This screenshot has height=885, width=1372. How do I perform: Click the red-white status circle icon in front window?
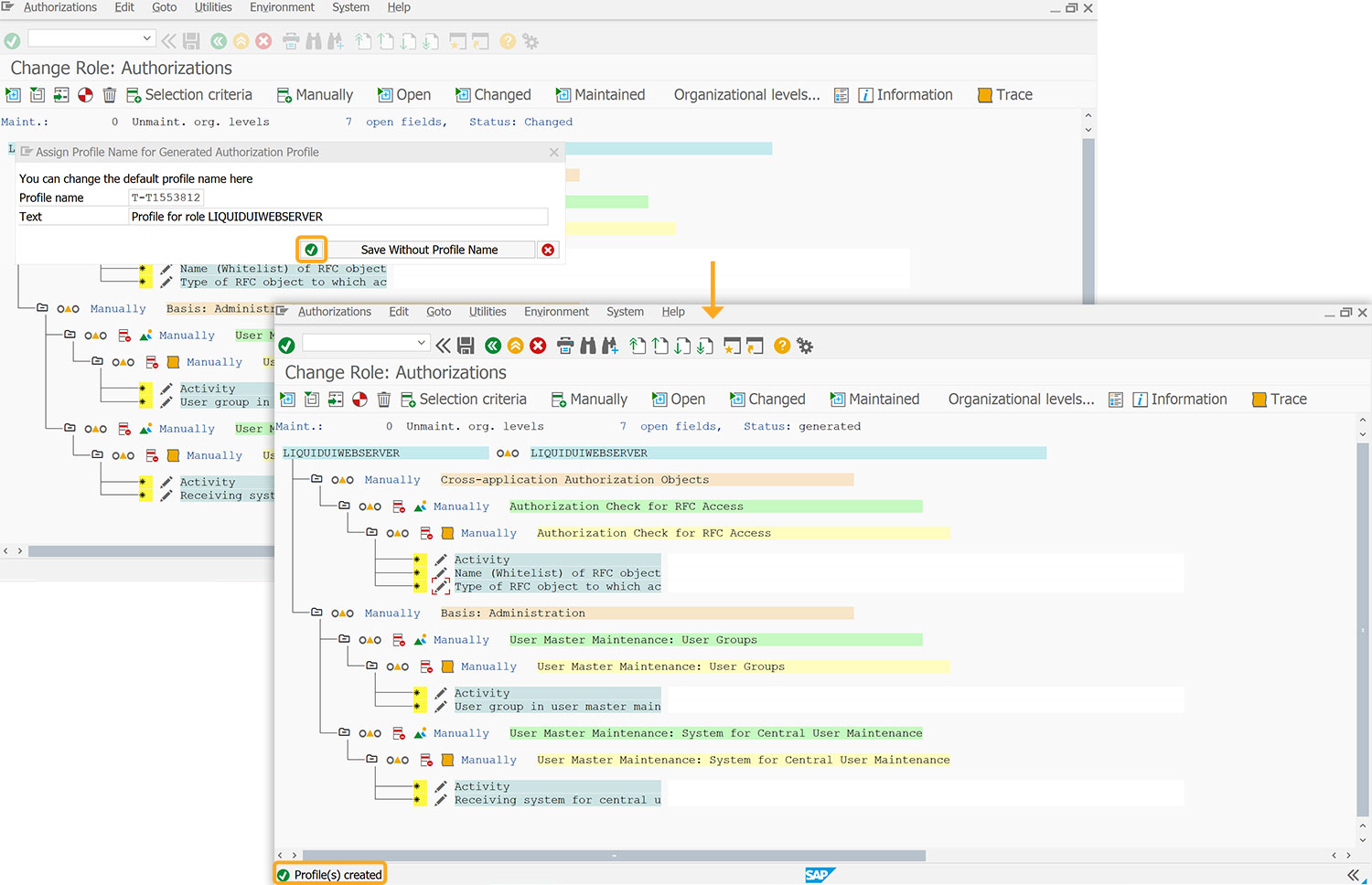[x=359, y=400]
